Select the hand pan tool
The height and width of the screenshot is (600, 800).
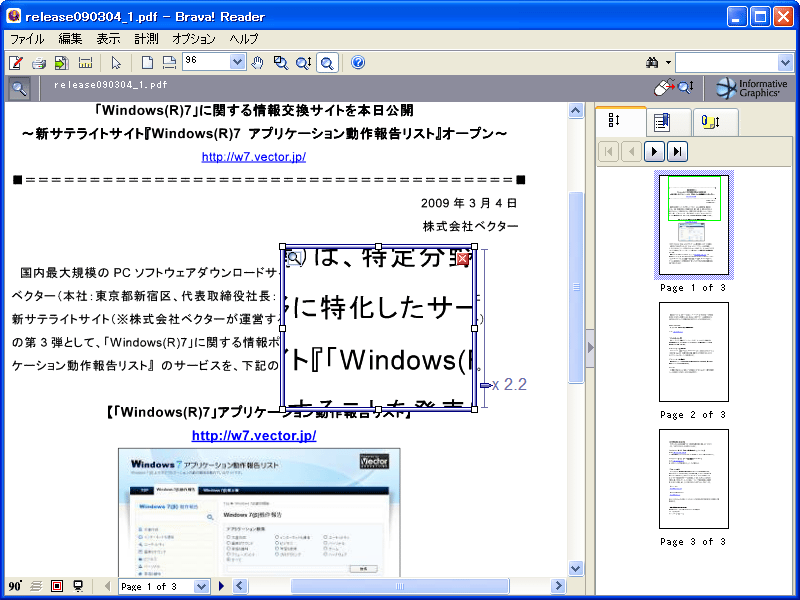click(x=258, y=63)
